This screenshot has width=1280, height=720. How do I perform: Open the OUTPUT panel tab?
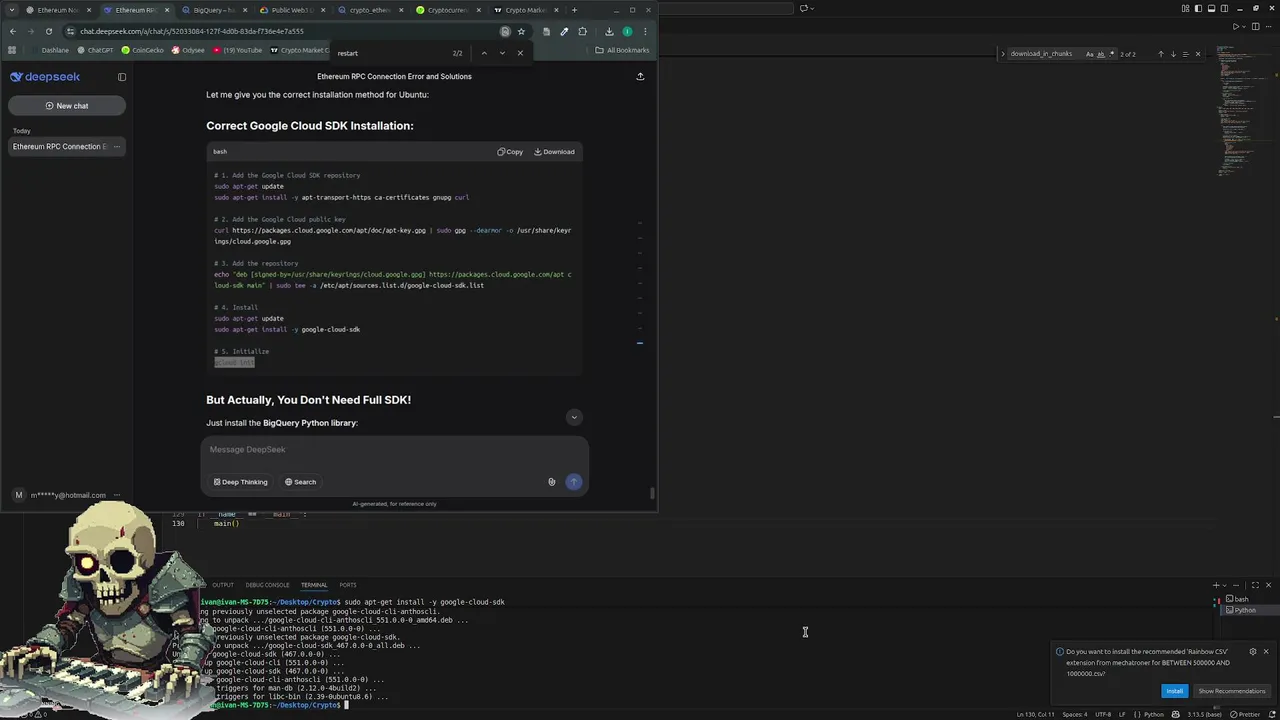pos(222,585)
